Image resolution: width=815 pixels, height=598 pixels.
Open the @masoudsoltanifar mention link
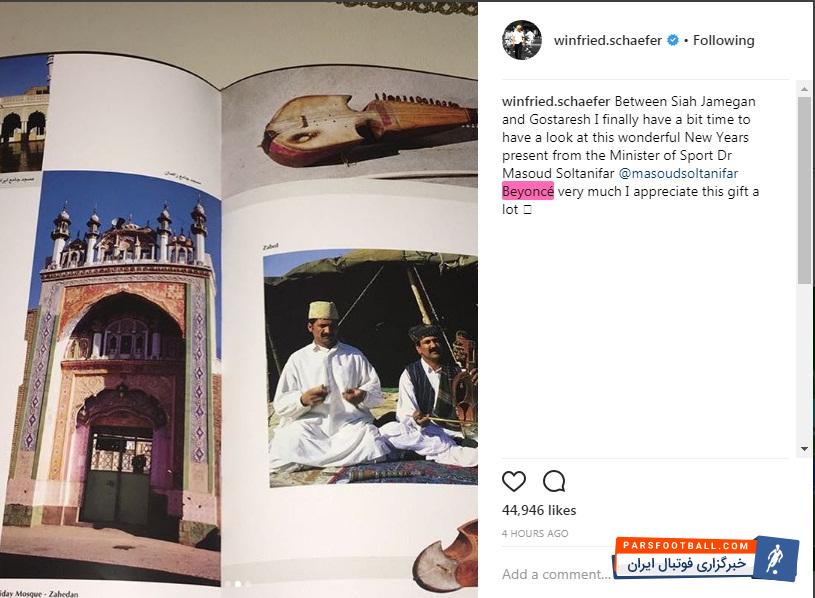(678, 174)
